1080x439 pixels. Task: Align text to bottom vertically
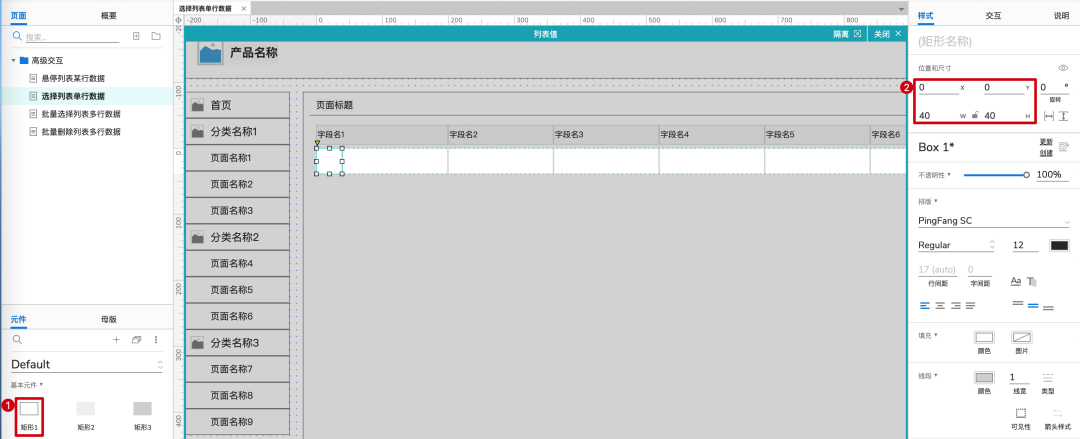(x=1048, y=307)
